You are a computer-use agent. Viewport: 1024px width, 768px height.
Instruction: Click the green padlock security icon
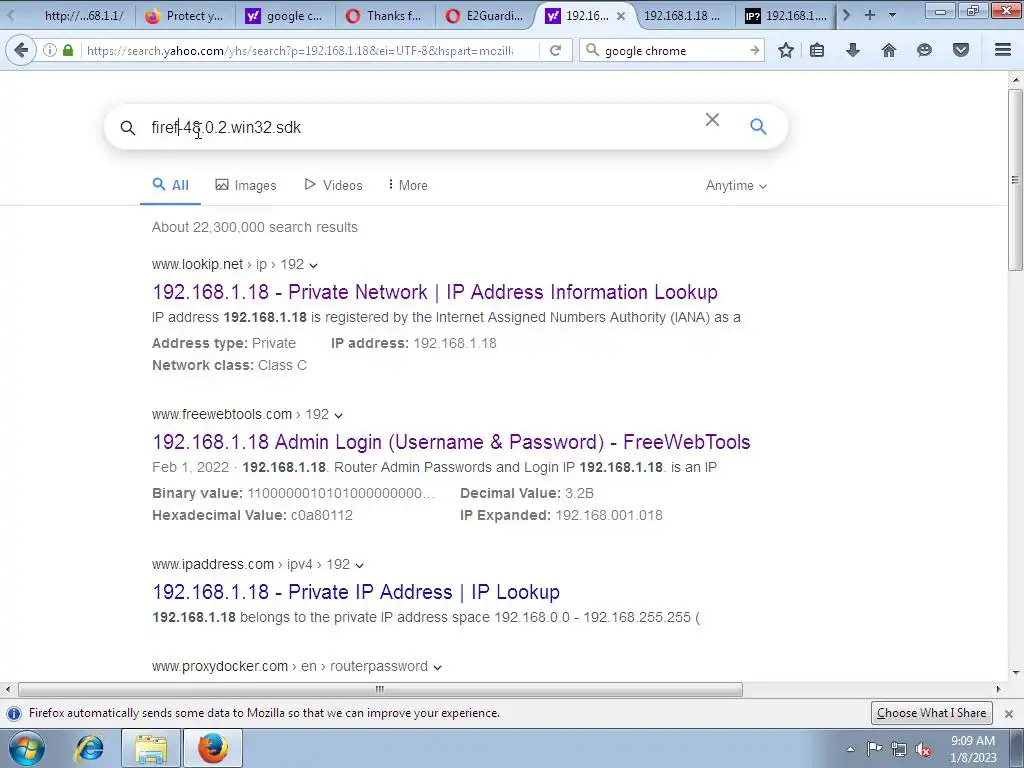[x=68, y=50]
